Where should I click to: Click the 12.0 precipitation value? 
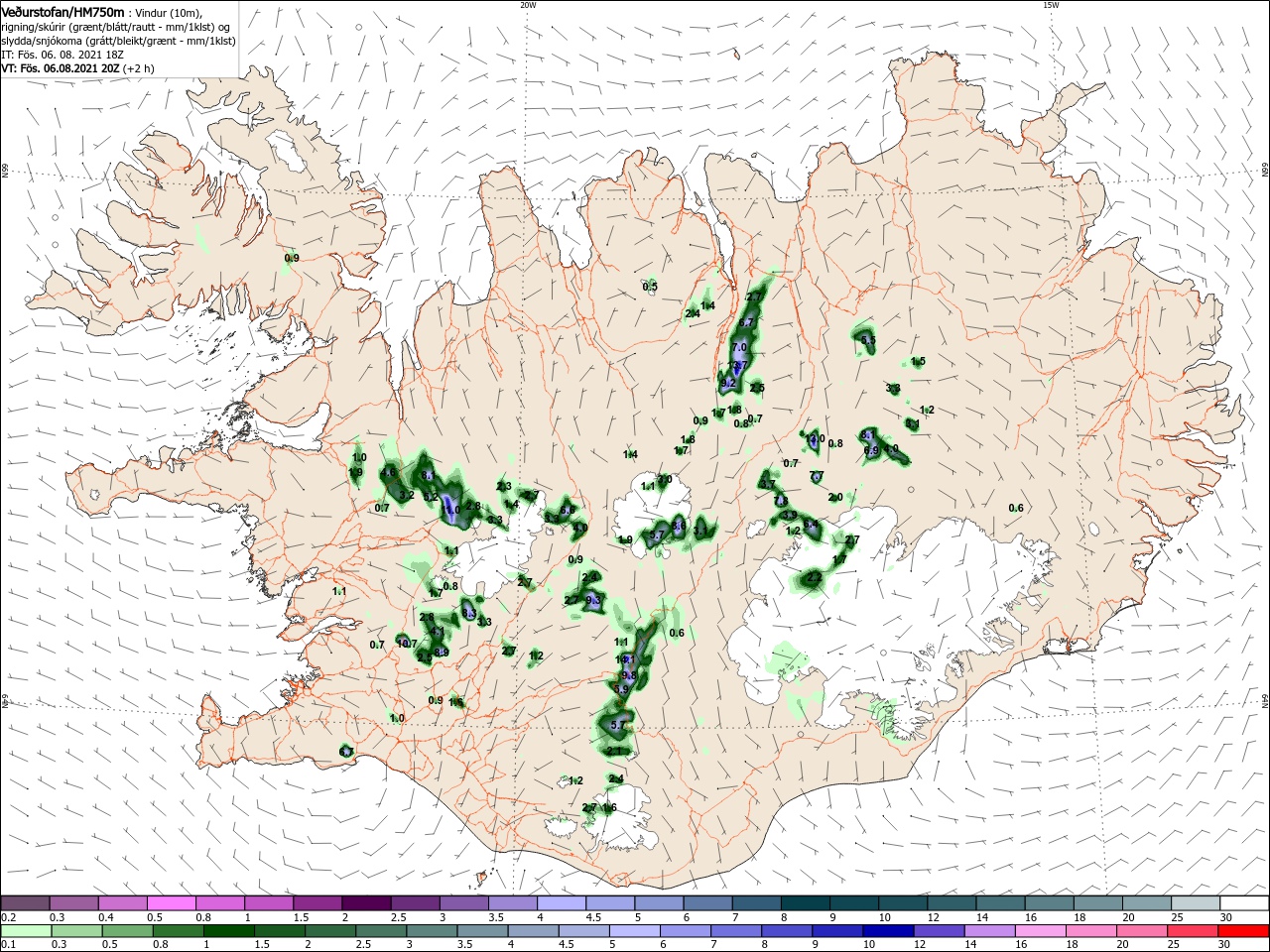(816, 438)
